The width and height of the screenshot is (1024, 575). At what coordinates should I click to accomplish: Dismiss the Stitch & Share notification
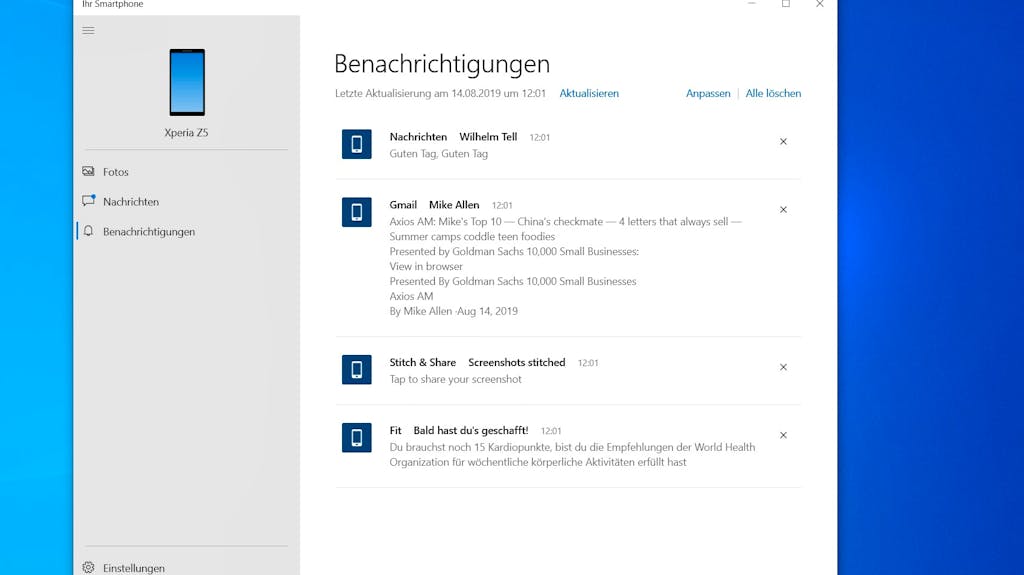point(783,367)
